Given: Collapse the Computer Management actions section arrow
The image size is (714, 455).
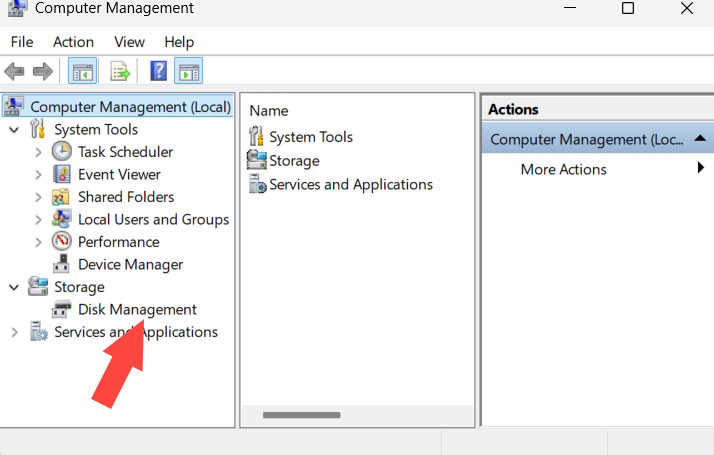Looking at the screenshot, I should 700,138.
